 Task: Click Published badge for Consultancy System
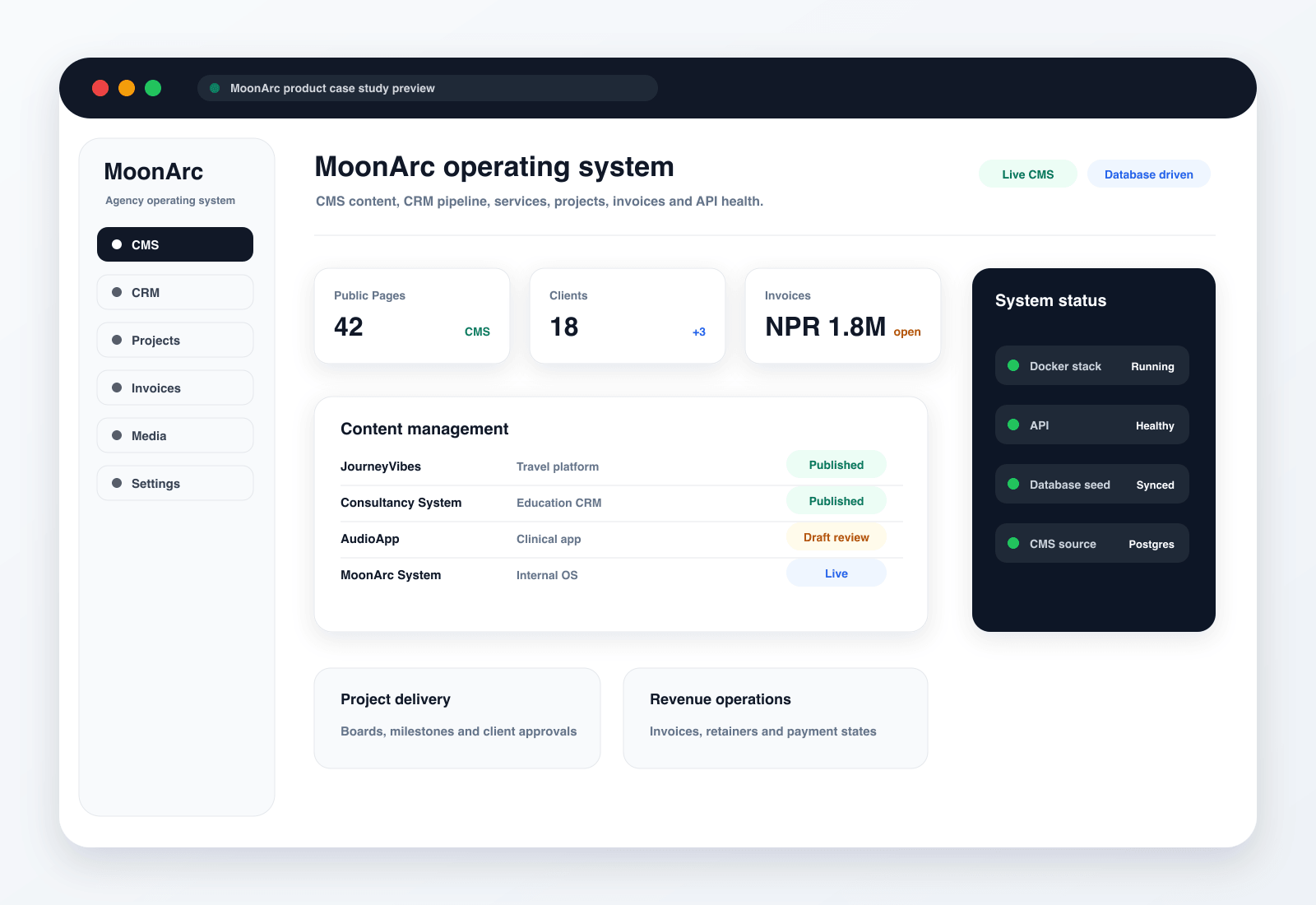pos(836,501)
